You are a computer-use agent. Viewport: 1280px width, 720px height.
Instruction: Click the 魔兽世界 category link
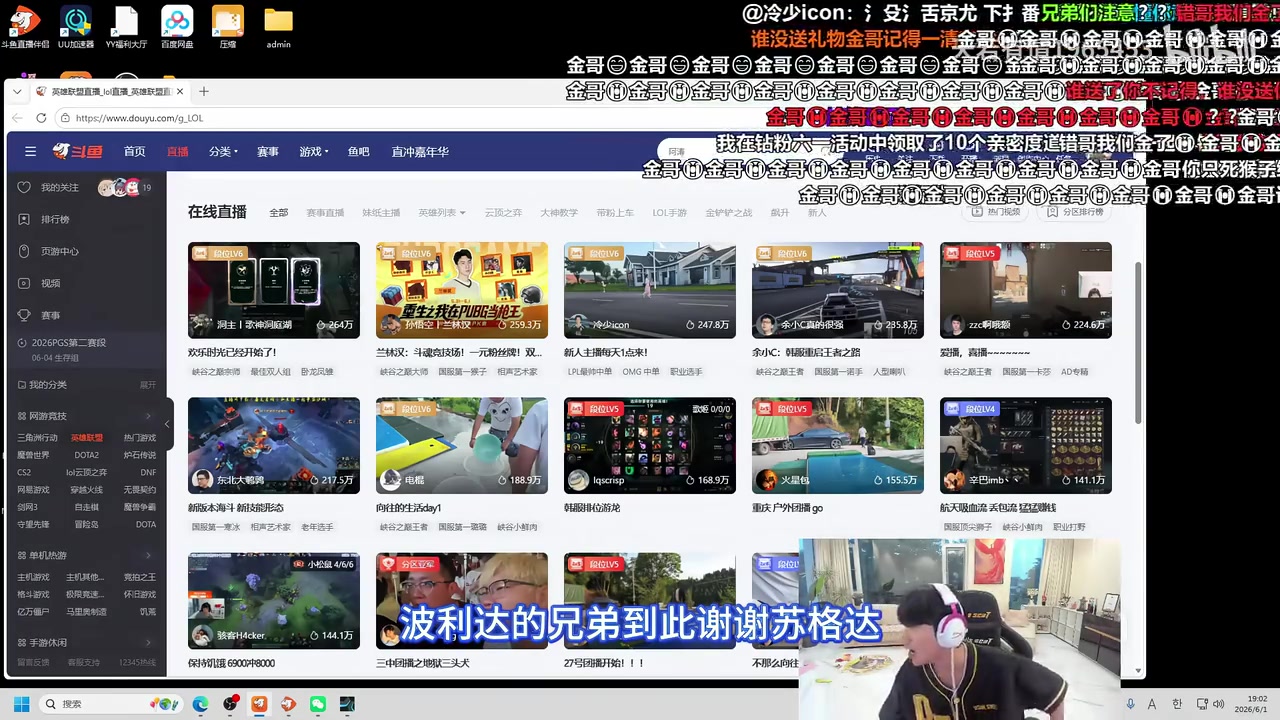coord(33,455)
